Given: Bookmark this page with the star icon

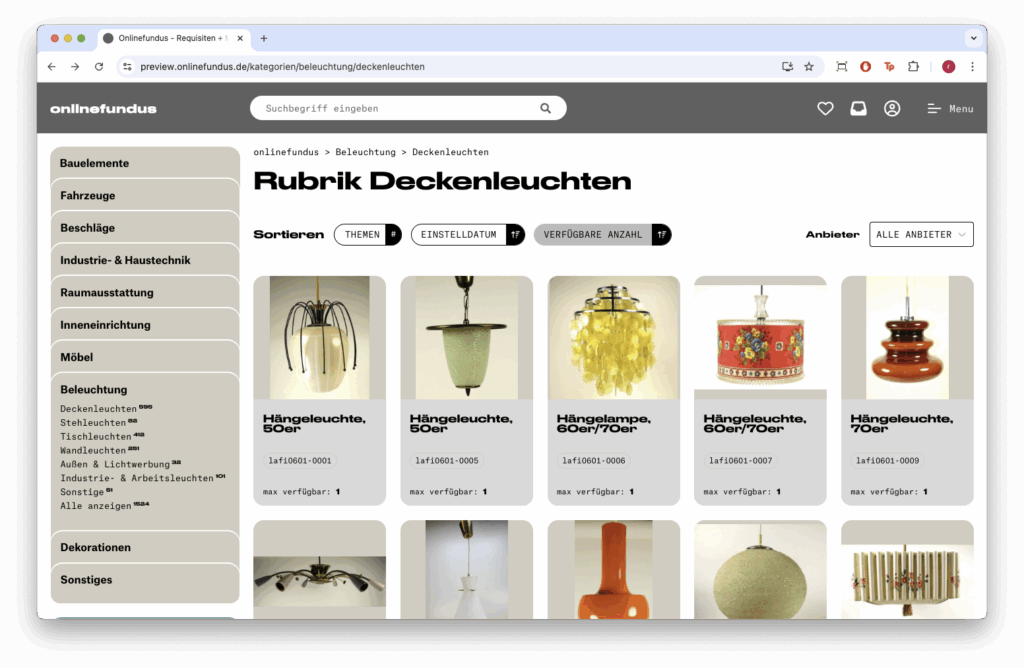Looking at the screenshot, I should tap(808, 67).
